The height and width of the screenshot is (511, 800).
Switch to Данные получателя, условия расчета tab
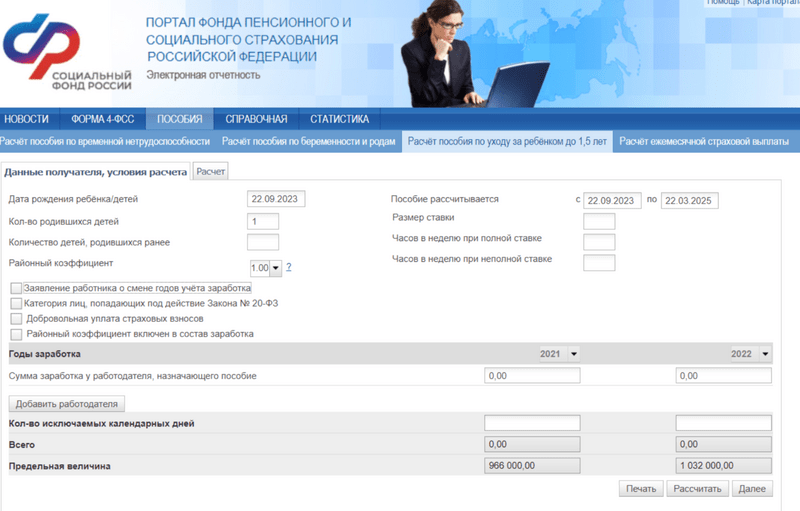(95, 172)
